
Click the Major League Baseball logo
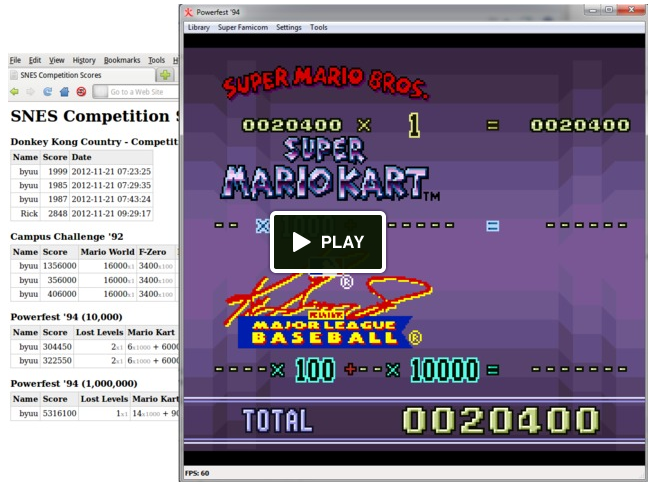tap(329, 312)
